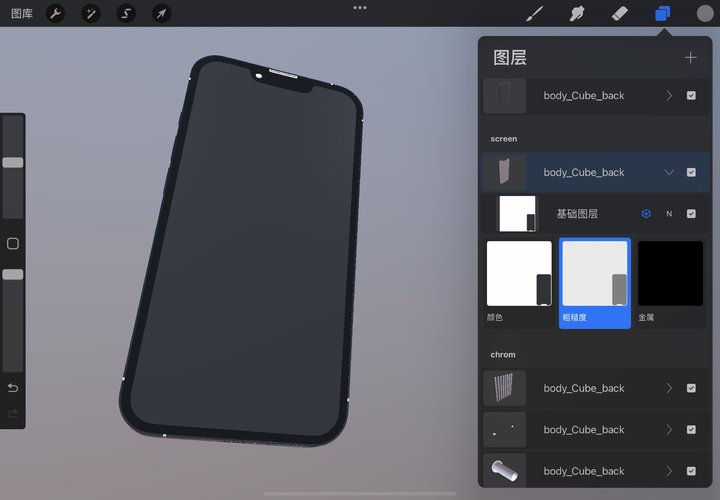Redo action using sidebar redo arrow
Screen dimensions: 720x500
tap(13, 414)
